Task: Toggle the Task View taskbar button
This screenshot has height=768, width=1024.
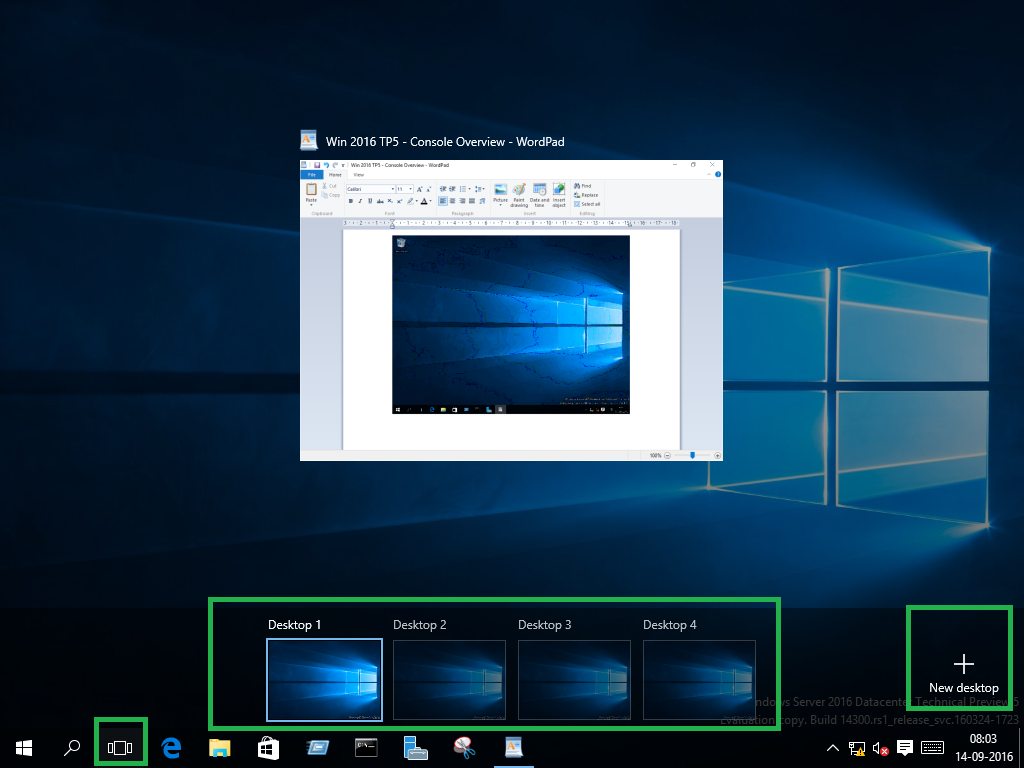Action: coord(120,748)
